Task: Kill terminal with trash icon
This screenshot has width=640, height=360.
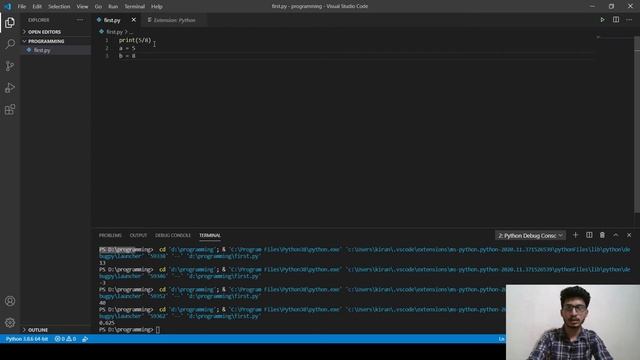Action: [x=602, y=235]
